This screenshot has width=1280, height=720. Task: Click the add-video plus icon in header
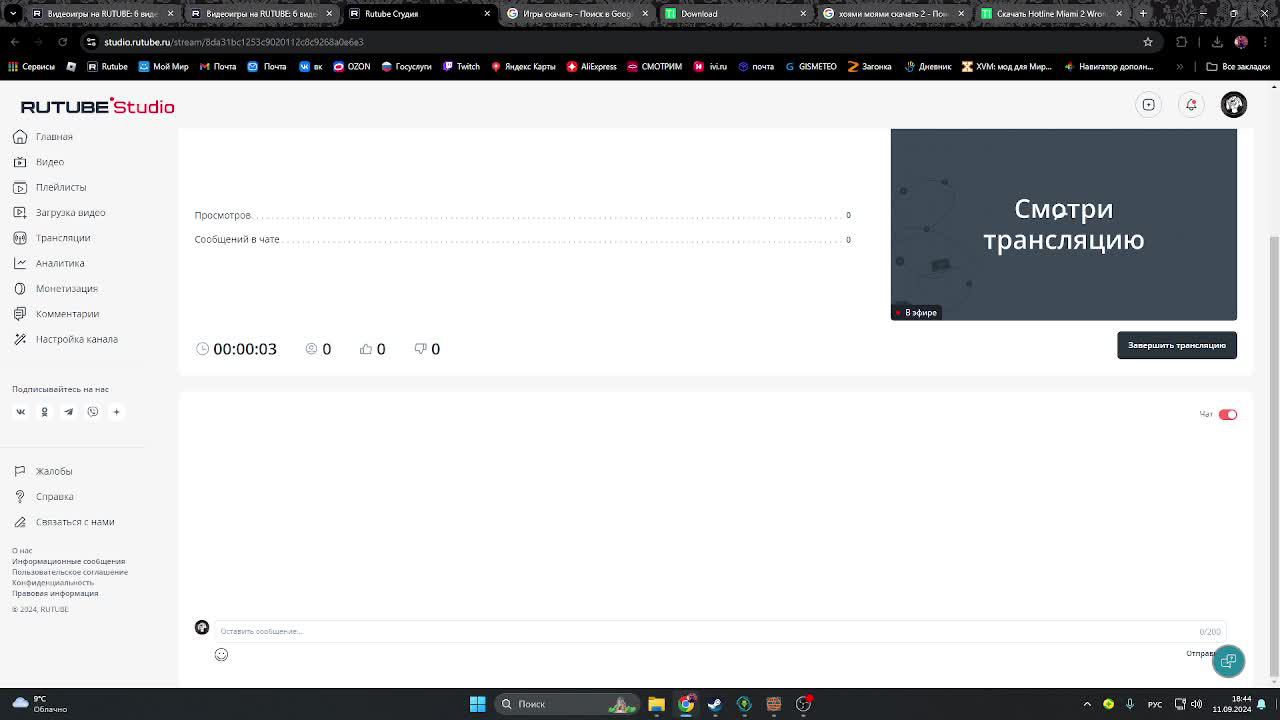coord(1149,105)
